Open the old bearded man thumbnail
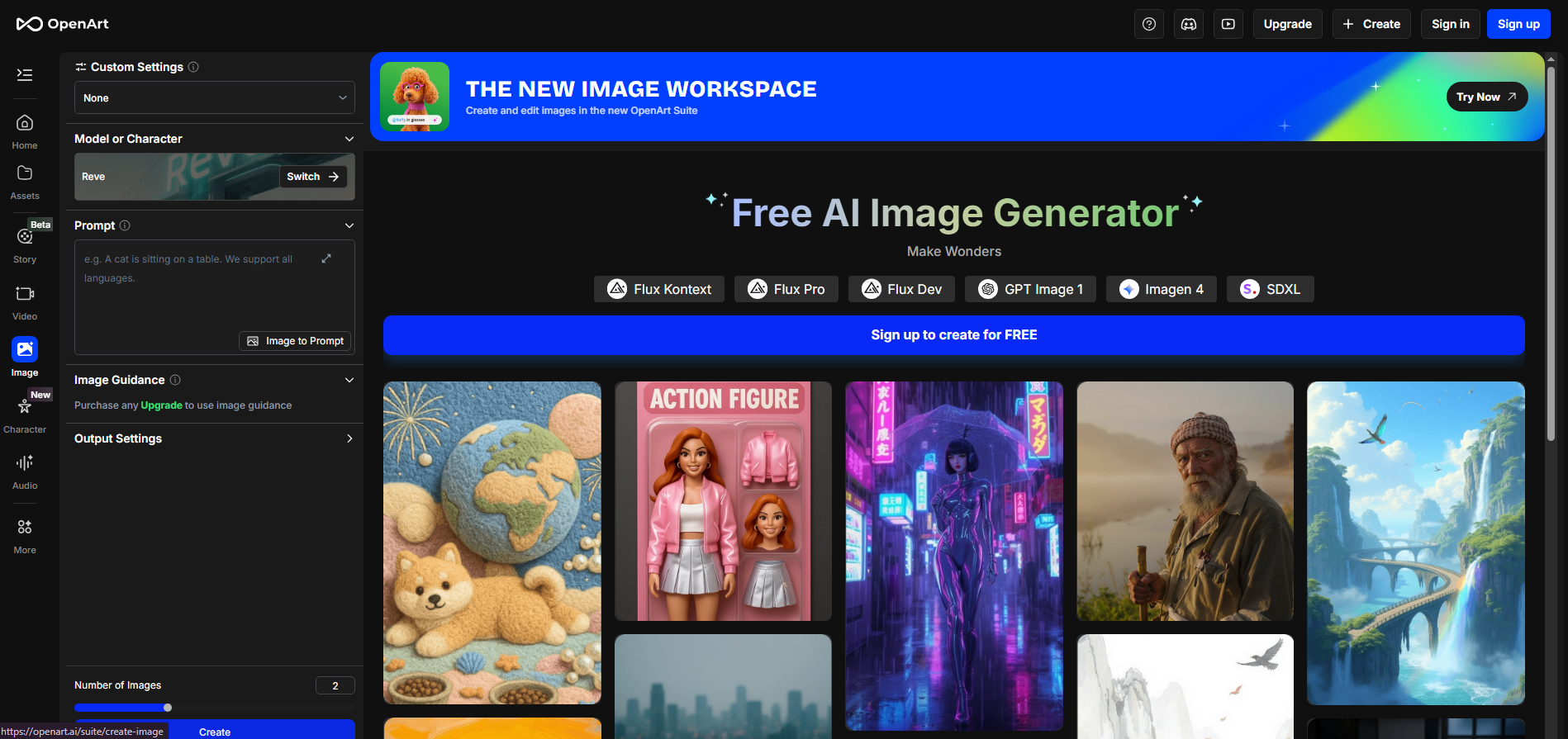Screen dimensions: 1568x739 click(1186, 501)
